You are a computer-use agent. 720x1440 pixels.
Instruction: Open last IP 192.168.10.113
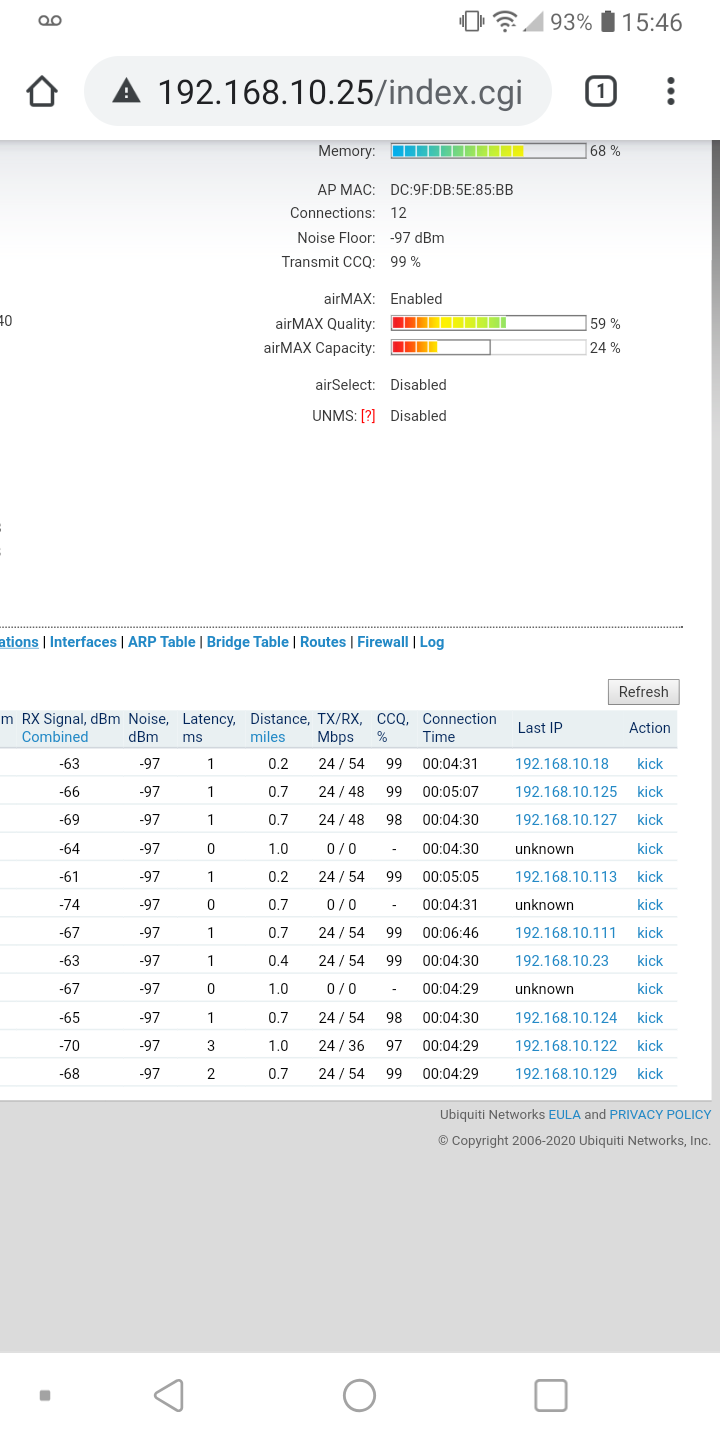tap(566, 877)
